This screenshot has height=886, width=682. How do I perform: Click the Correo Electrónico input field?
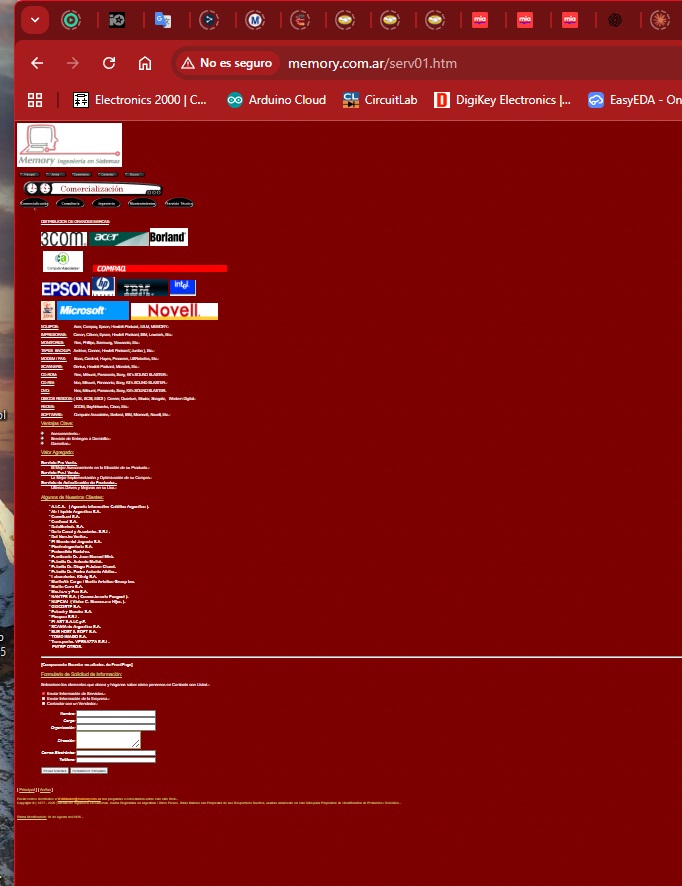point(116,753)
